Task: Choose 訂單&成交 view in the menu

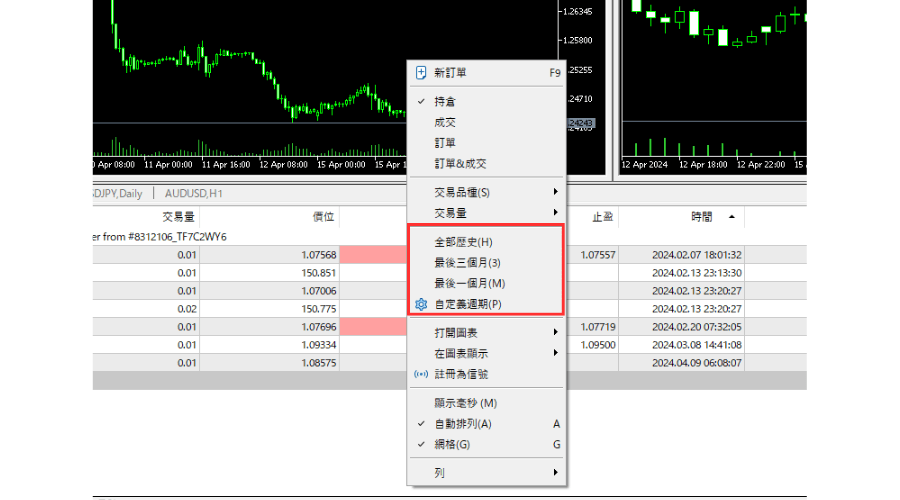Action: click(x=460, y=164)
